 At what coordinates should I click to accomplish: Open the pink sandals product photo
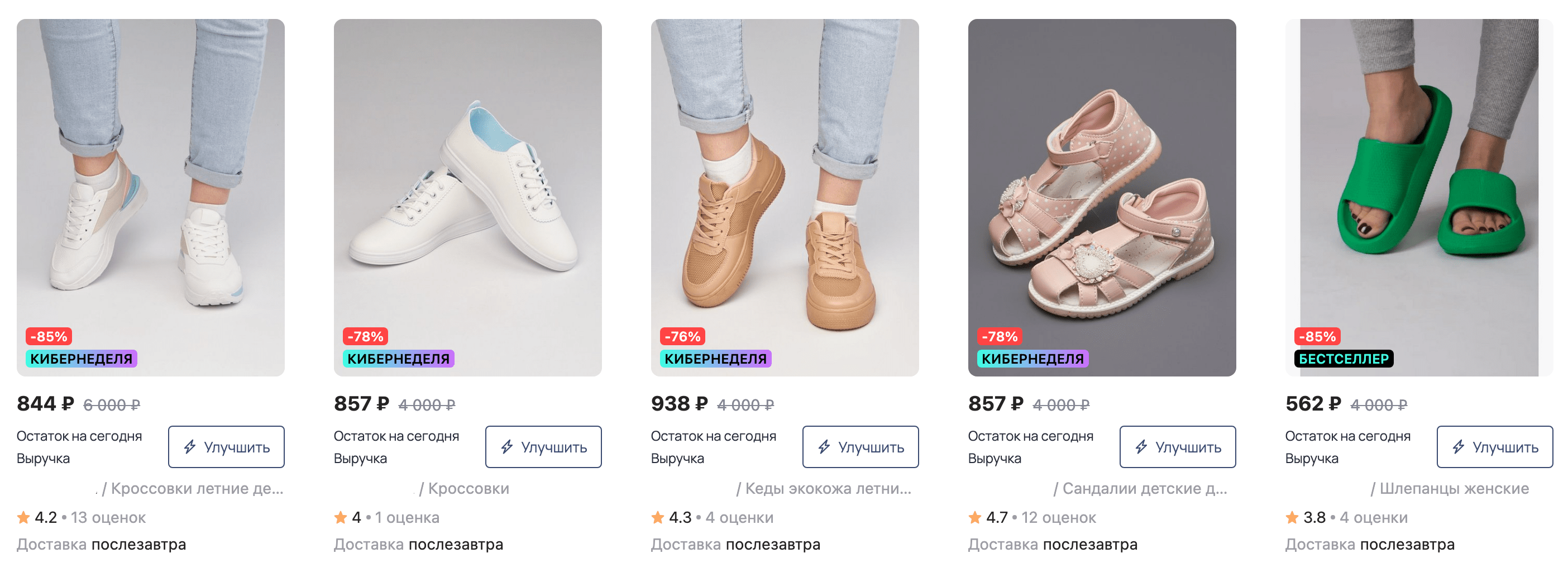pyautogui.click(x=1102, y=183)
